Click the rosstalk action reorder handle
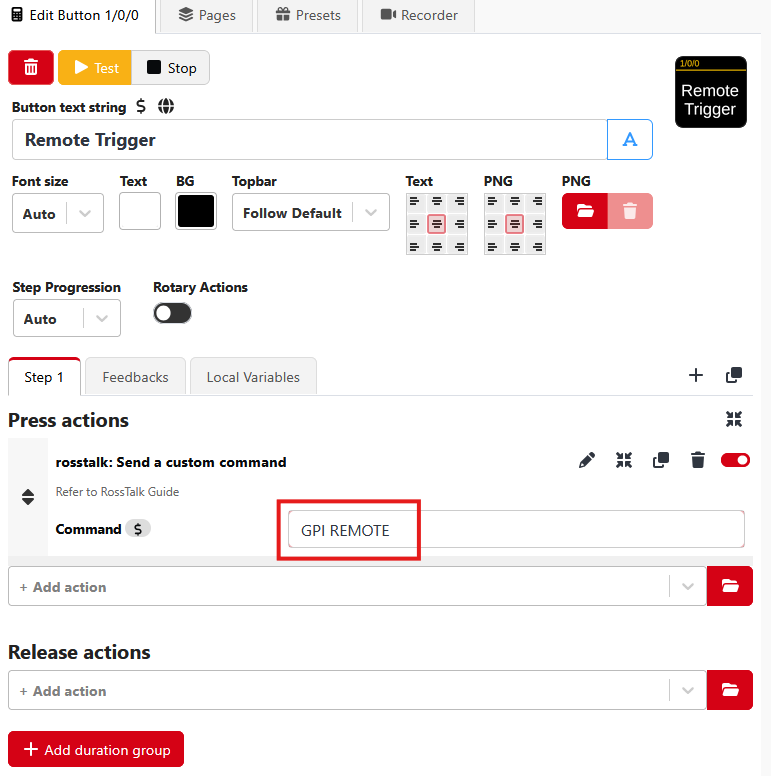 coord(28,497)
